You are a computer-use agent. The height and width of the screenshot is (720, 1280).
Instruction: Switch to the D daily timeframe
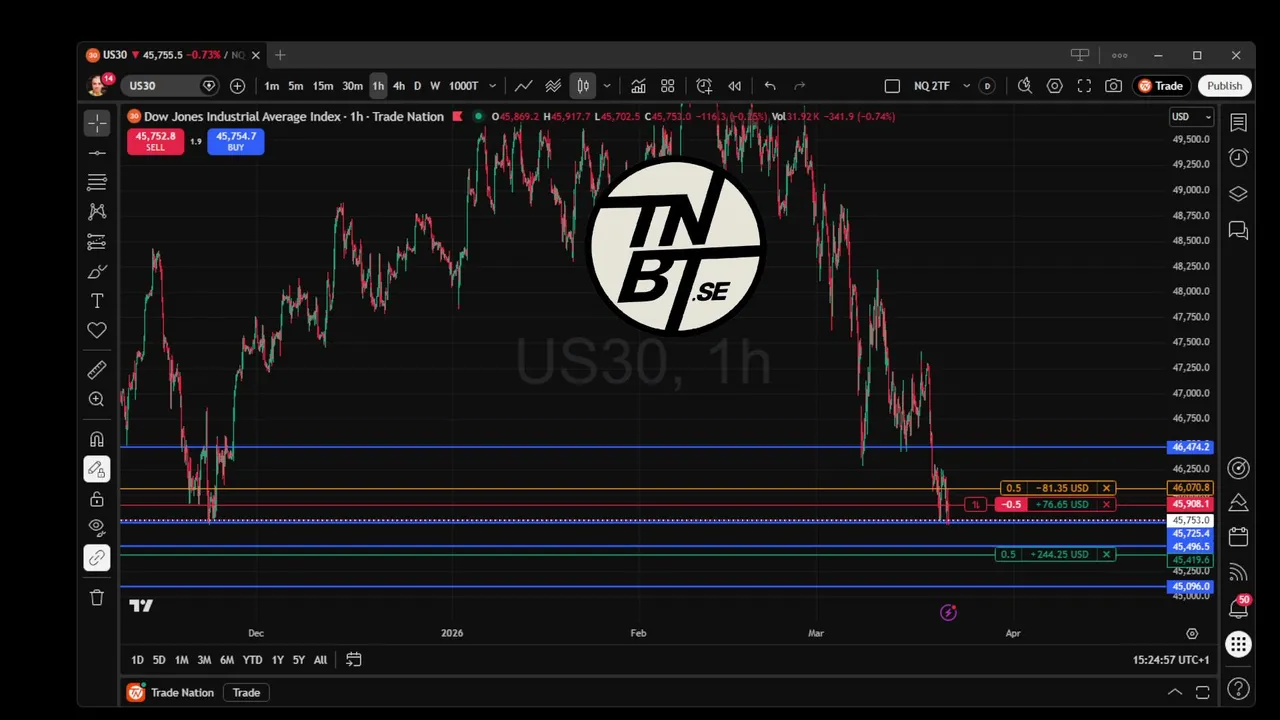(418, 86)
